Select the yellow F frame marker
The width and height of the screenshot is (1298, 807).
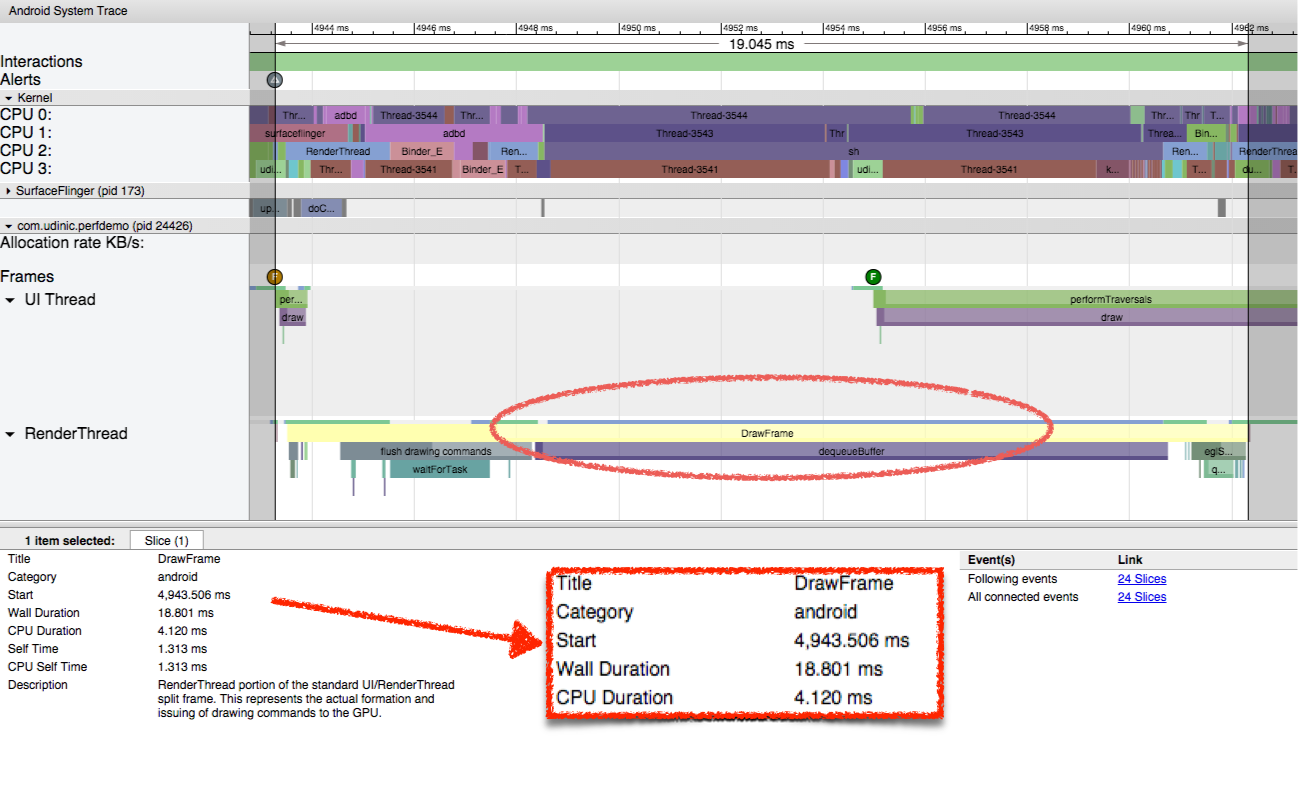point(275,277)
